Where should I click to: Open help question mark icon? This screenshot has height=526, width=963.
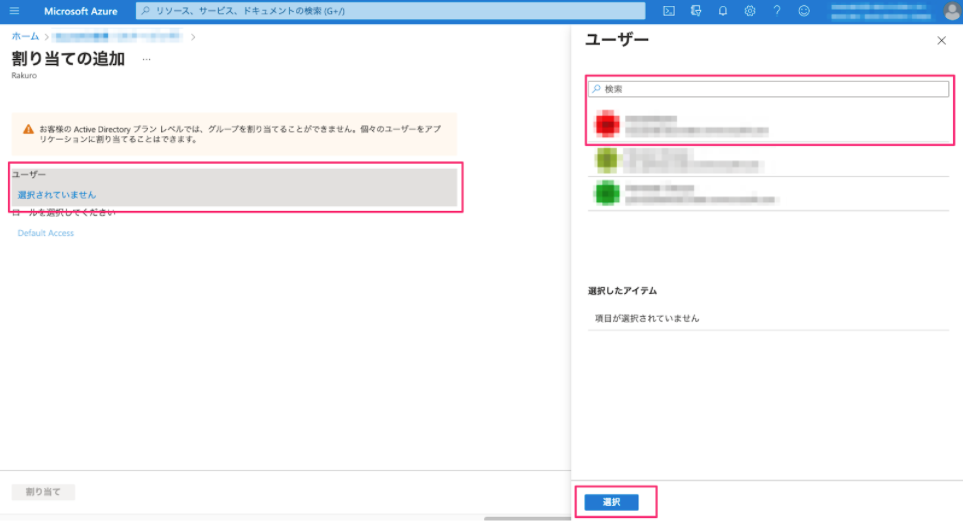777,11
